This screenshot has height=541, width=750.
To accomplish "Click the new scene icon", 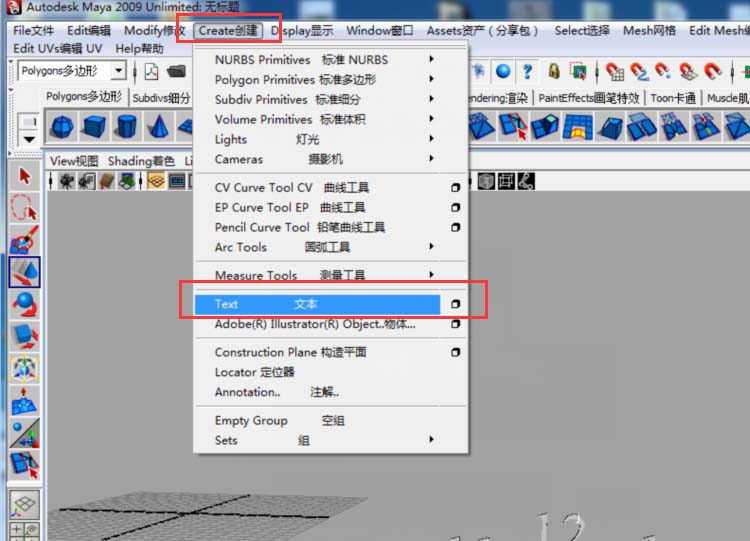I will point(152,72).
